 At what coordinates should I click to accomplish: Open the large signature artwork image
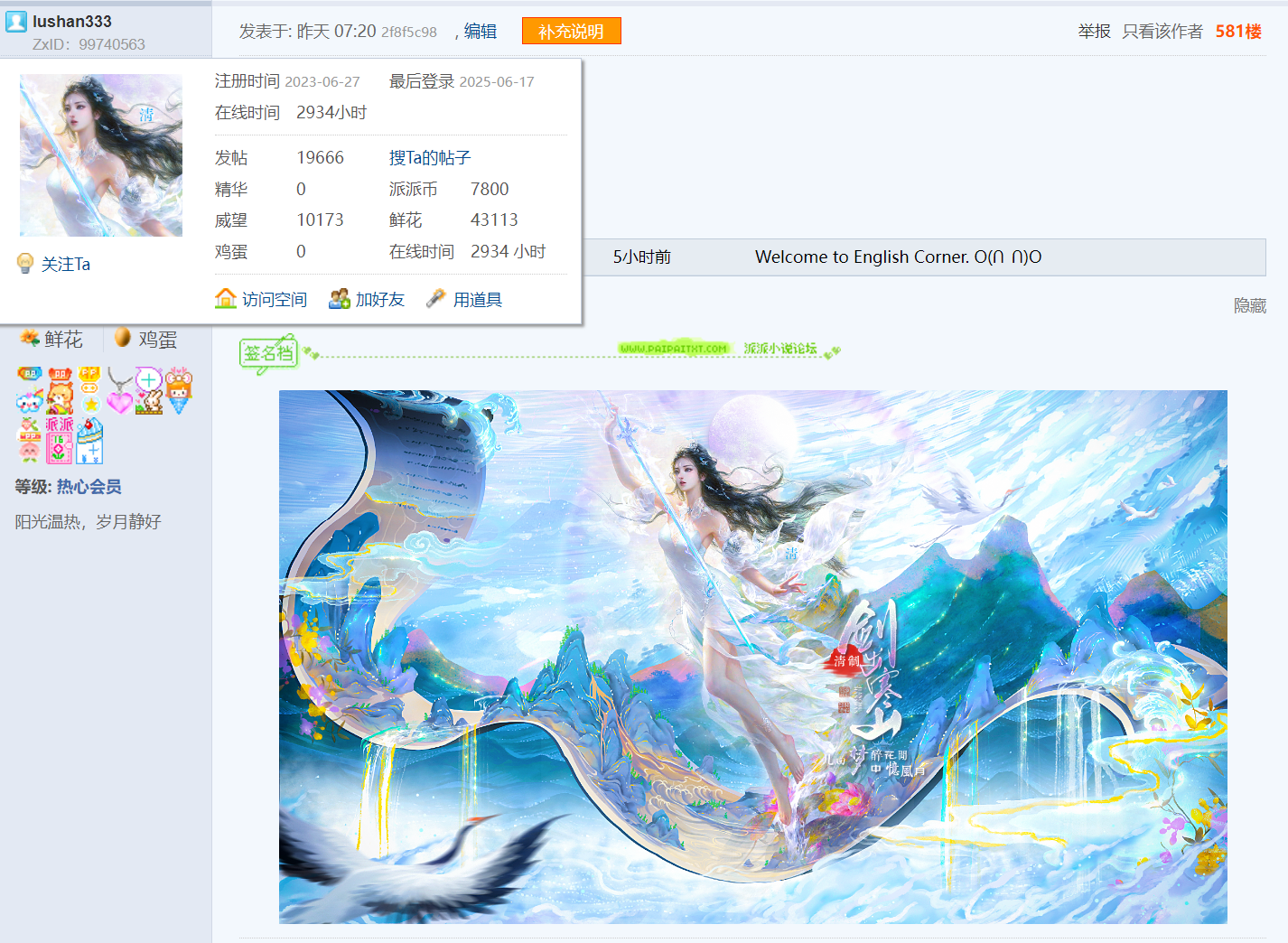coord(752,657)
